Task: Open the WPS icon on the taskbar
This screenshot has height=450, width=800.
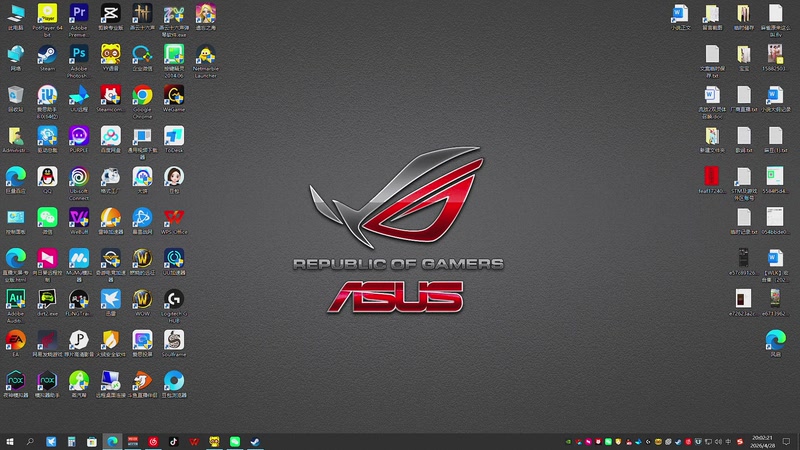Action: (194, 442)
